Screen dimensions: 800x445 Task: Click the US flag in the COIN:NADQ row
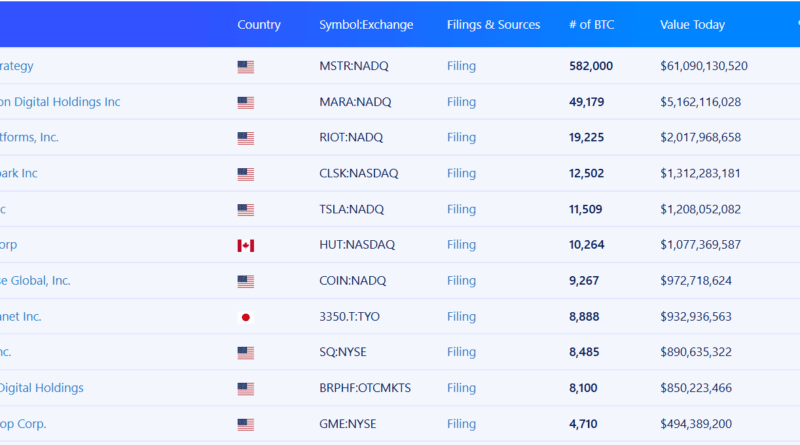pos(245,281)
